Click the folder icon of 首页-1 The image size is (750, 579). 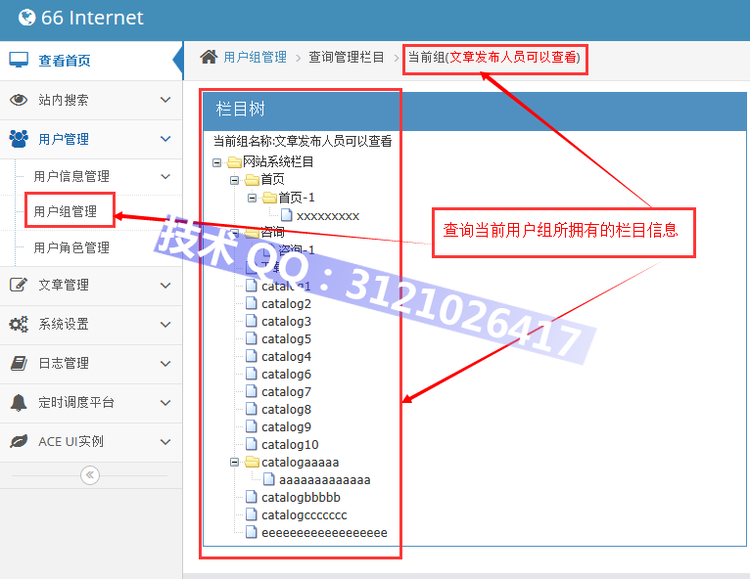click(x=269, y=198)
